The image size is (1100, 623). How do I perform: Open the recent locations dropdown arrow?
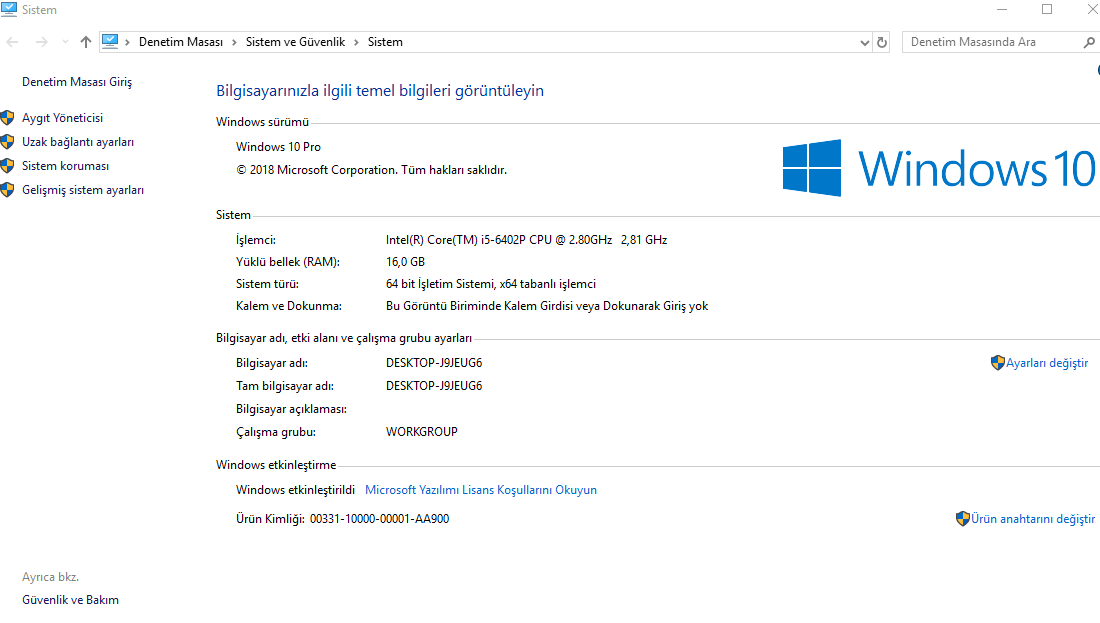coord(65,42)
